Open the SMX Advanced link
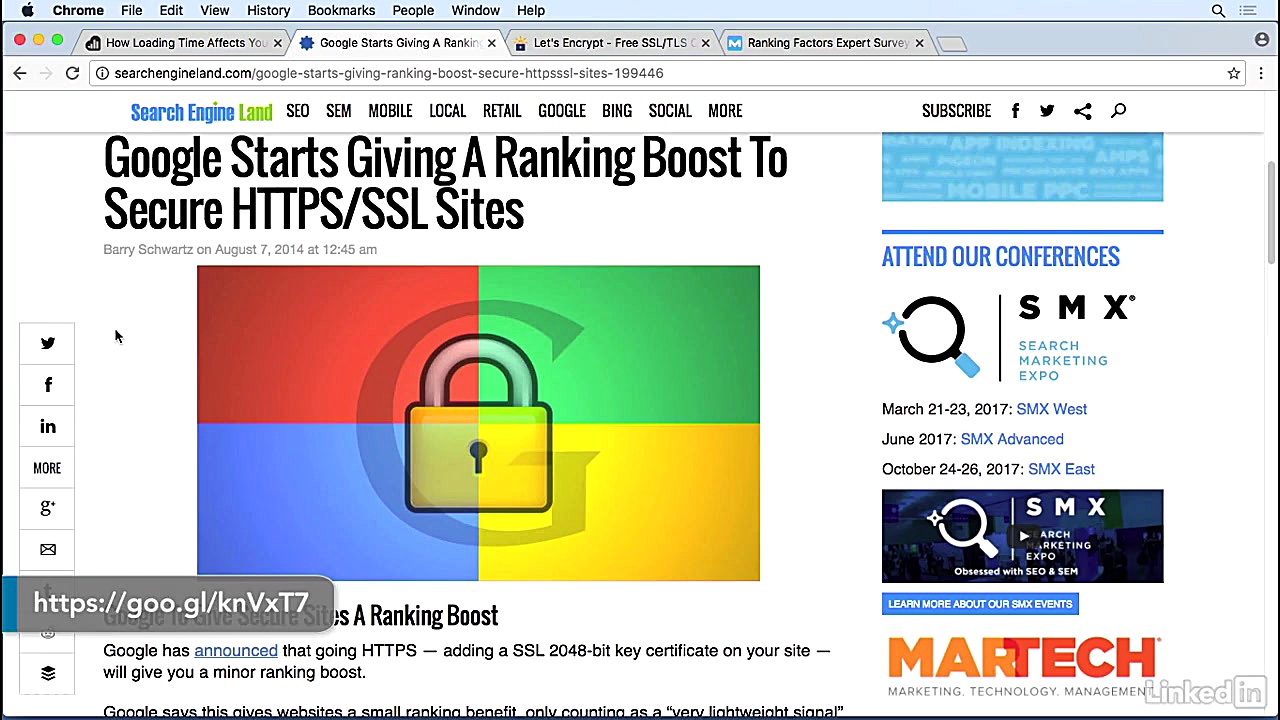Screen dimensions: 1280x720 (x=1012, y=439)
